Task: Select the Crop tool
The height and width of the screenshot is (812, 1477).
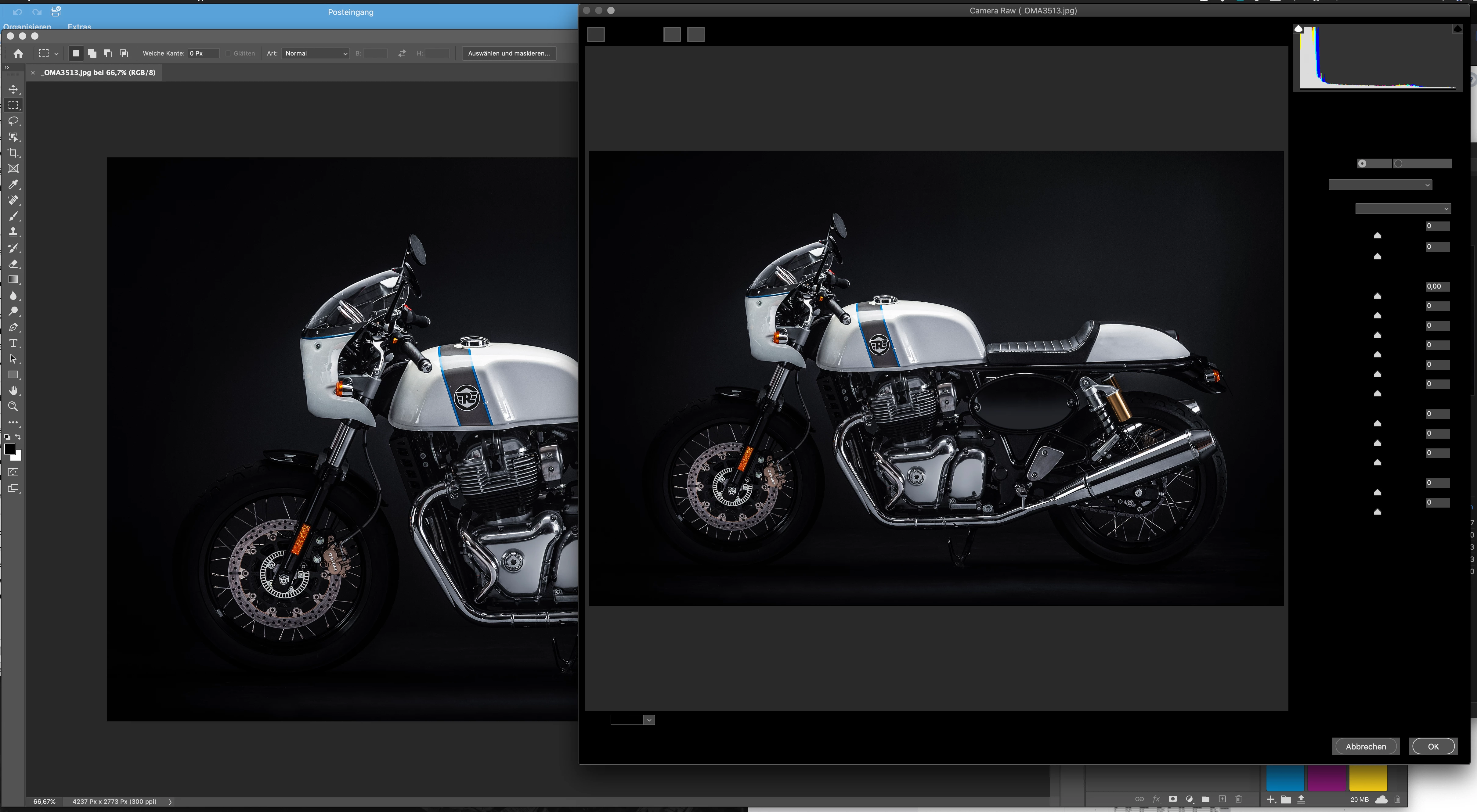Action: (14, 153)
